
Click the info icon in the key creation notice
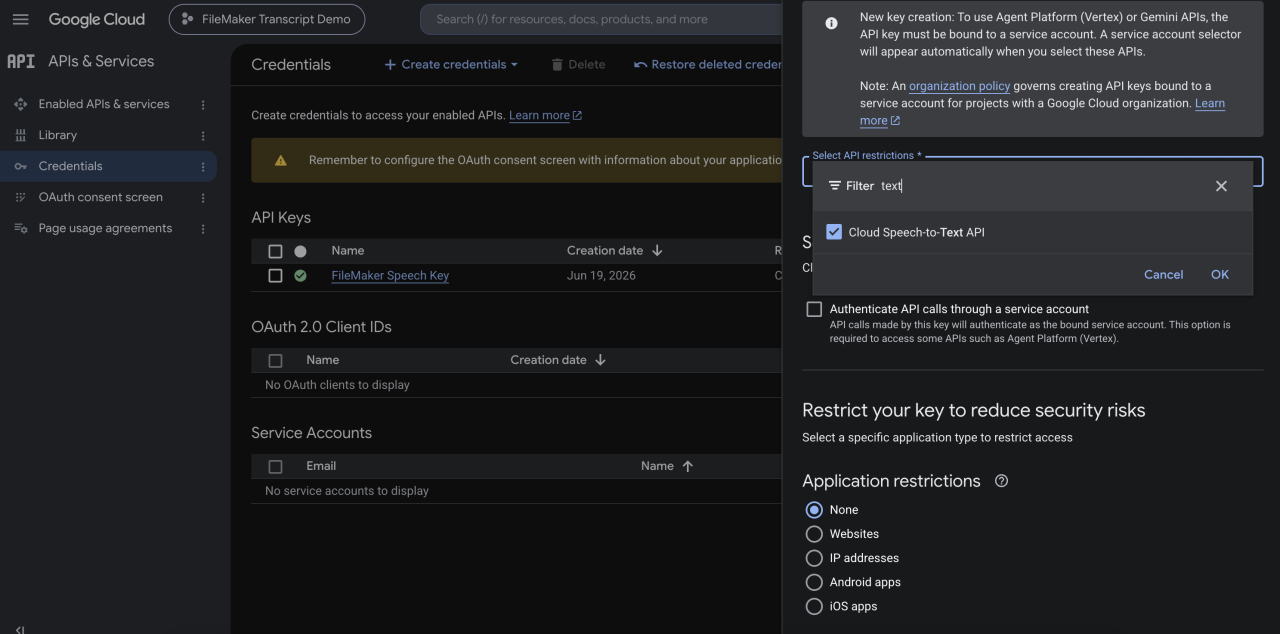831,23
